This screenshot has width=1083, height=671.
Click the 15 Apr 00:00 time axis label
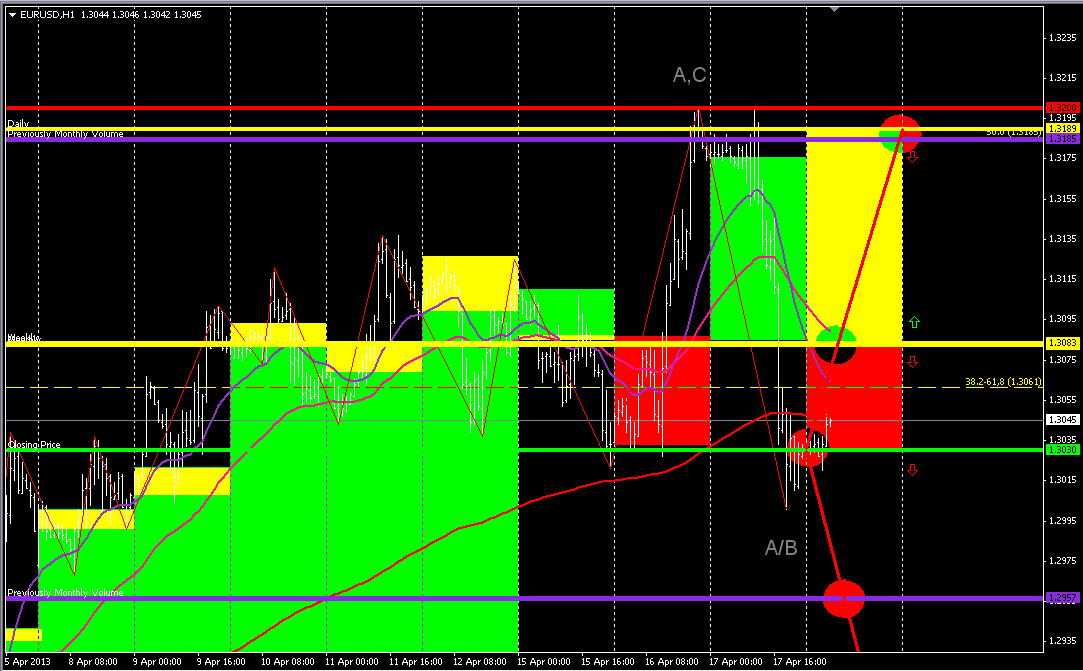pos(544,662)
